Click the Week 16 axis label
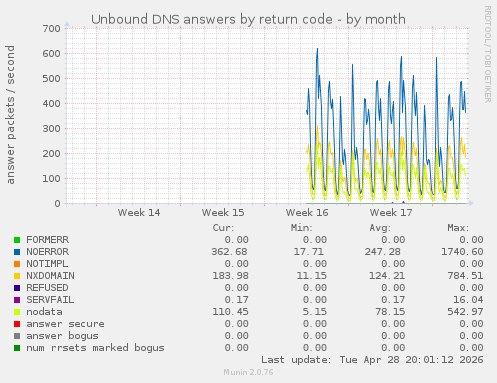 click(307, 213)
